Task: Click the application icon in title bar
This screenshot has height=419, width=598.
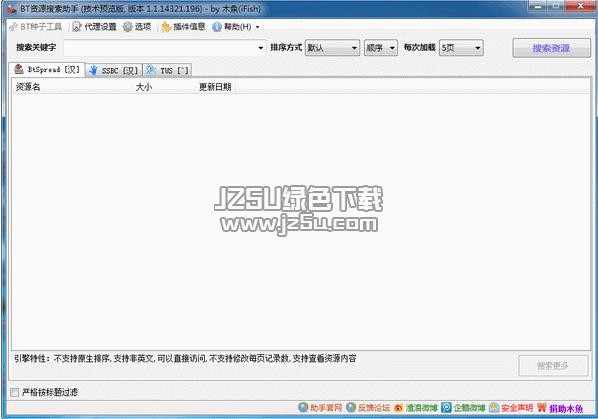Action: pyautogui.click(x=12, y=8)
